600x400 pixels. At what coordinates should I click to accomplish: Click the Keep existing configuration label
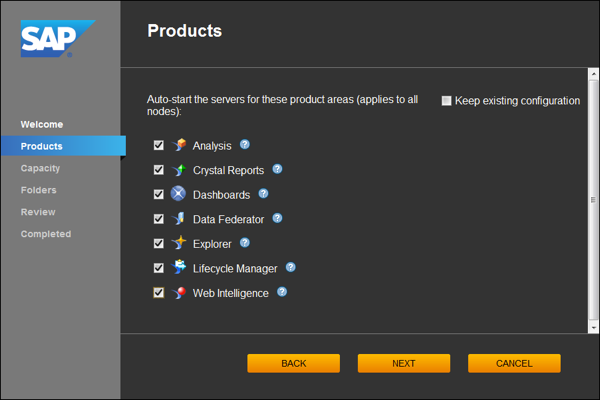517,101
